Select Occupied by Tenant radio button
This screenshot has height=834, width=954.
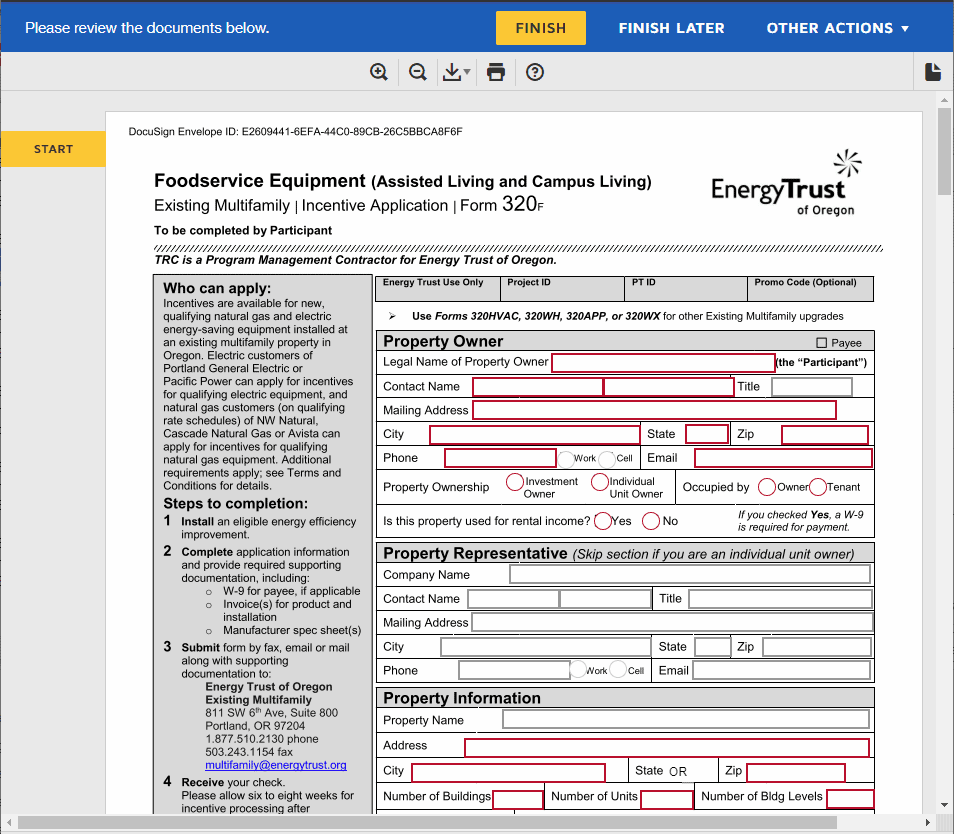click(x=818, y=487)
